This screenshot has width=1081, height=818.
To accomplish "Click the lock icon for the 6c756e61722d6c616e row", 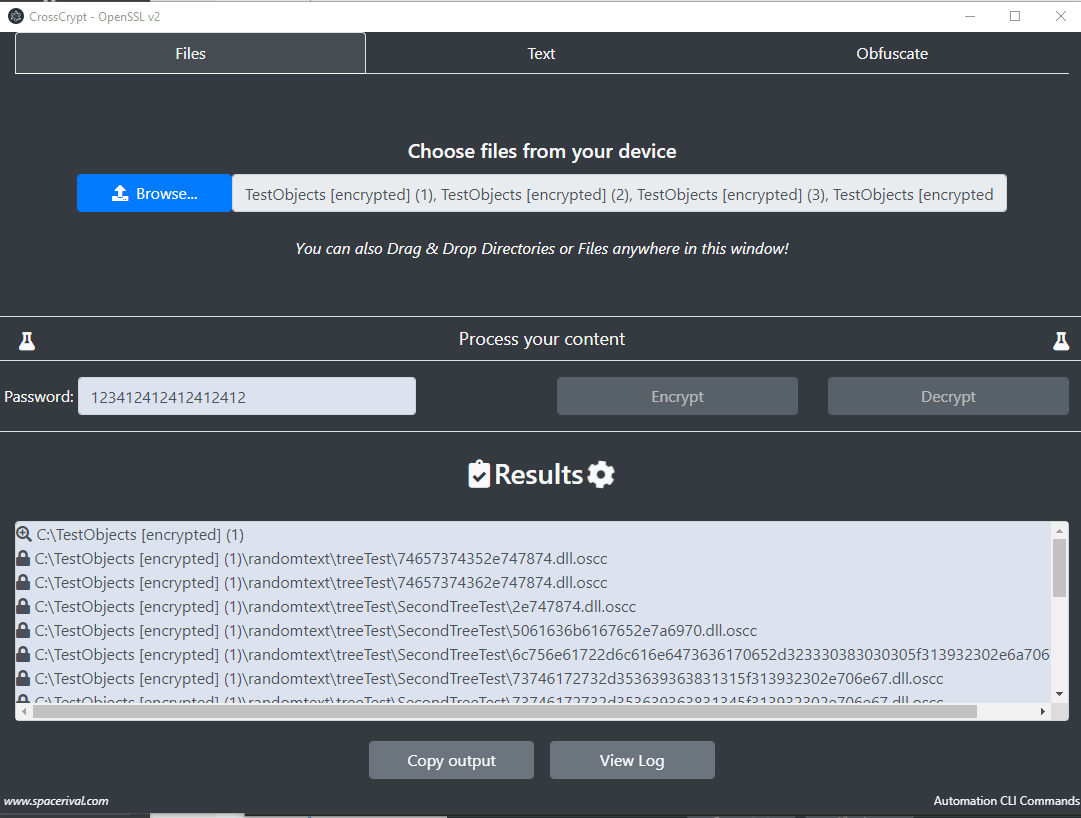I will 23,655.
